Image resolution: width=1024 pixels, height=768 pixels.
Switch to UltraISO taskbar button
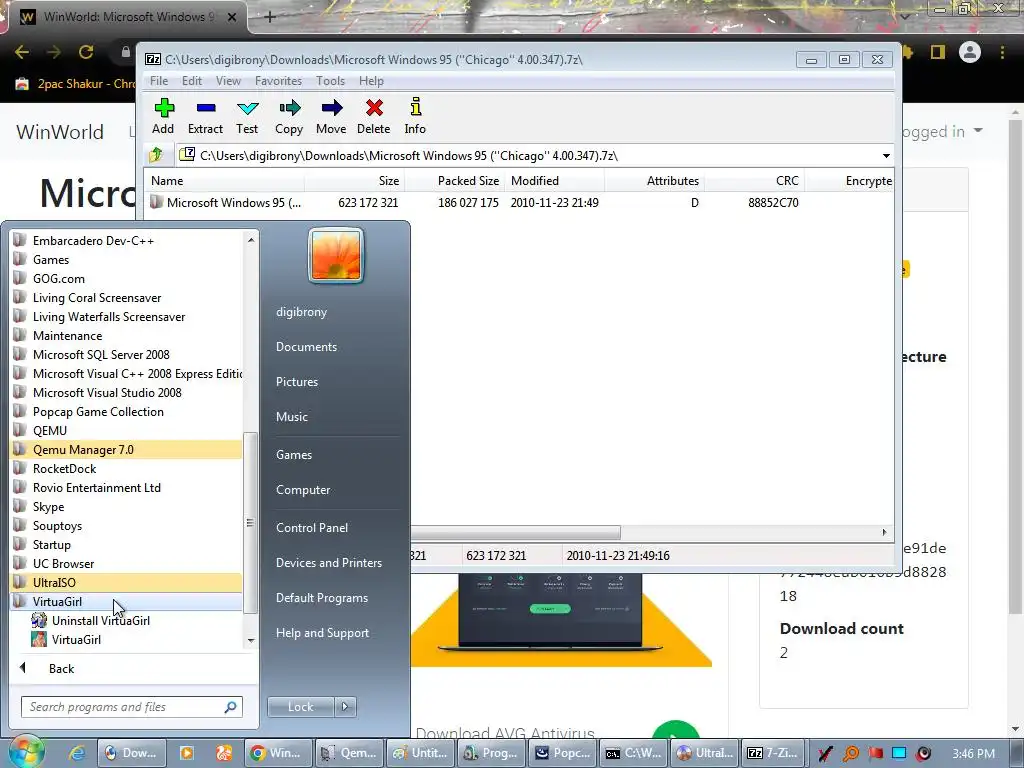click(x=705, y=753)
